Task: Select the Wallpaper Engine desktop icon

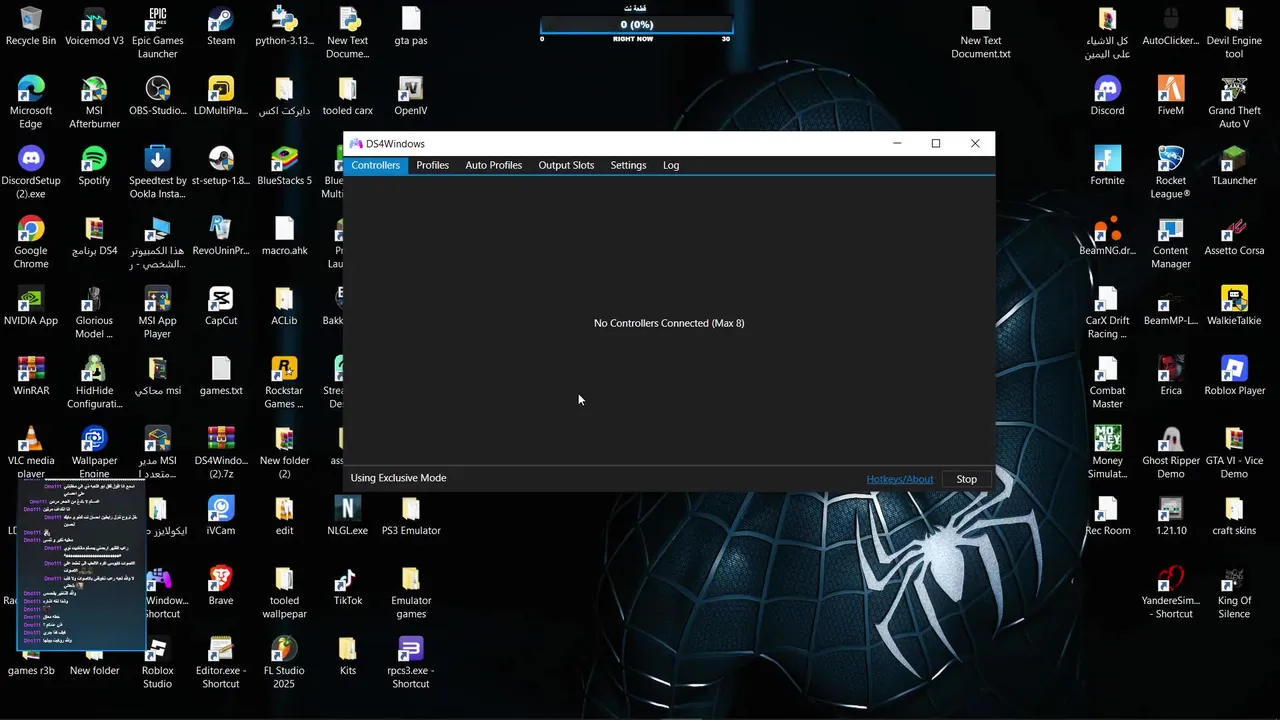Action: [x=94, y=453]
